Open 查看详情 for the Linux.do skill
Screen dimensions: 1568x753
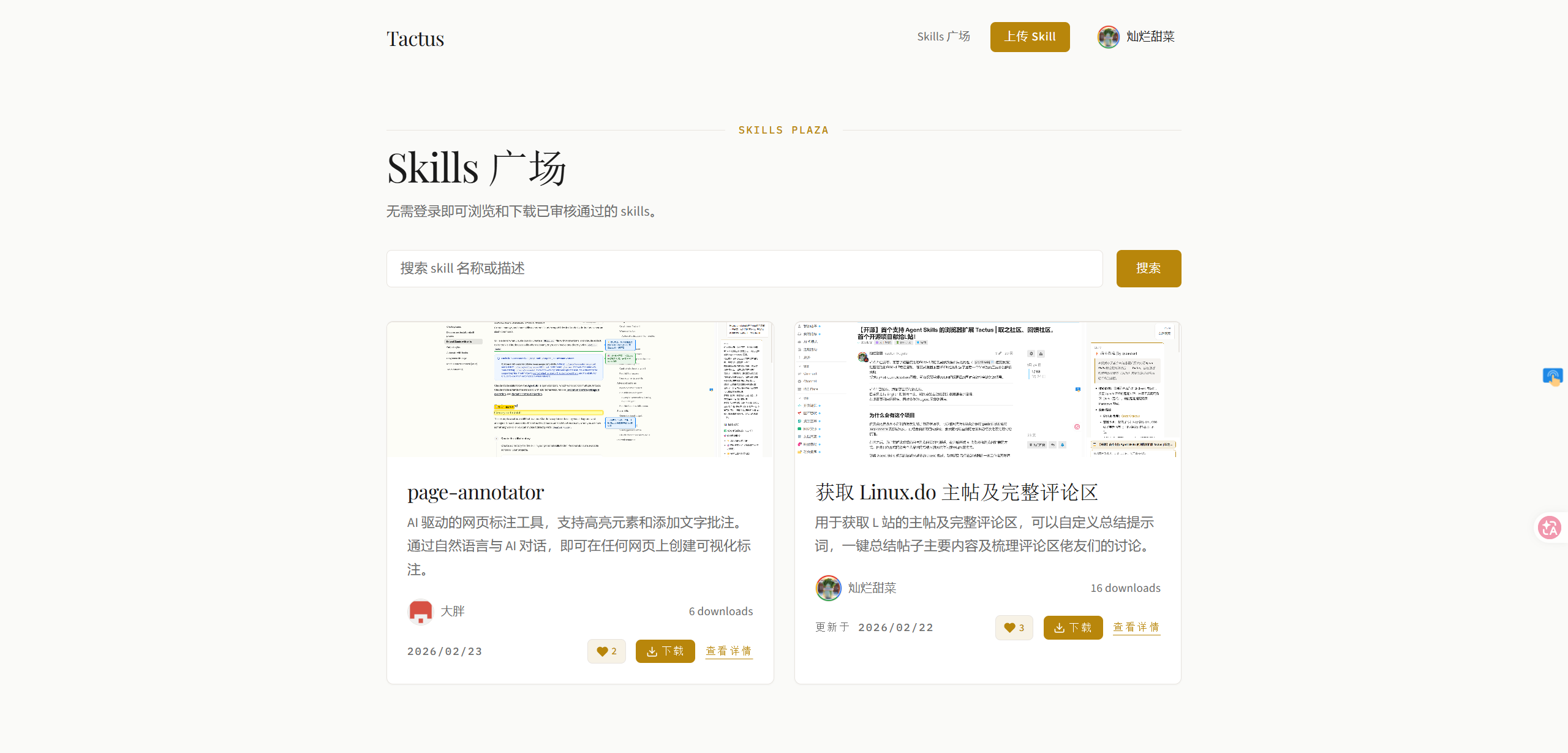click(1136, 627)
